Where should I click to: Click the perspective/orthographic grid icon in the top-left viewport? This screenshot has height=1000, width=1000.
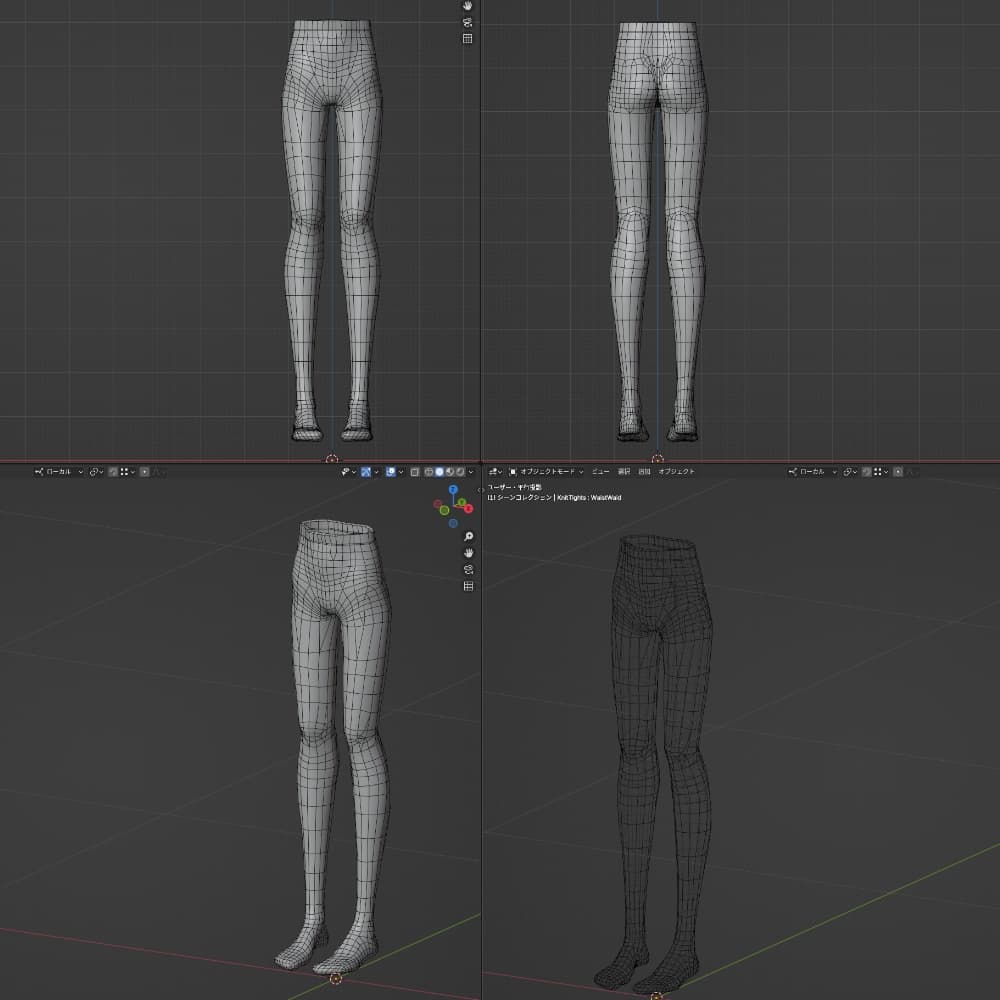467,39
